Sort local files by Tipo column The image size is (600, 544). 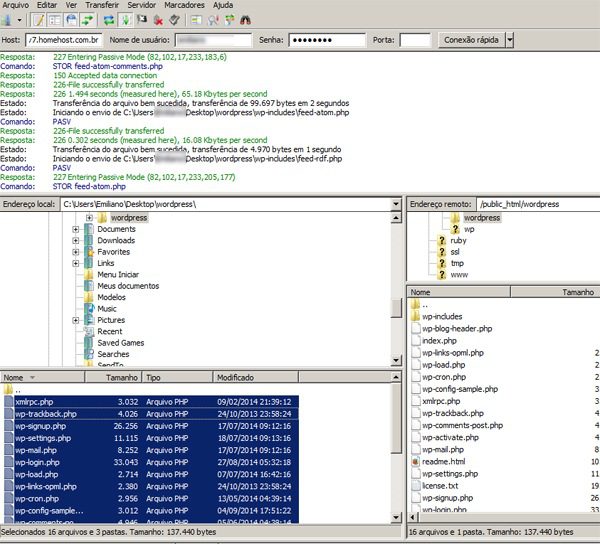point(177,378)
